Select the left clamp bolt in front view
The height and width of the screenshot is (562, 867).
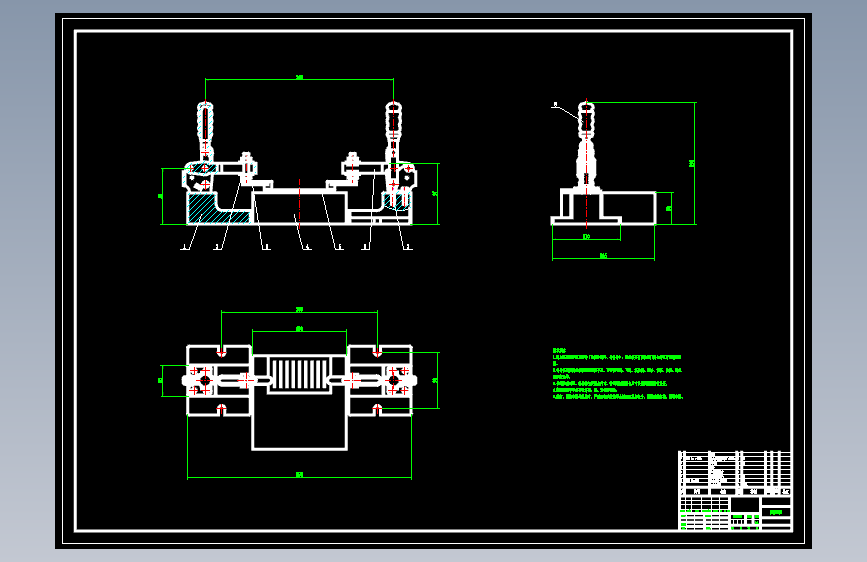click(247, 168)
